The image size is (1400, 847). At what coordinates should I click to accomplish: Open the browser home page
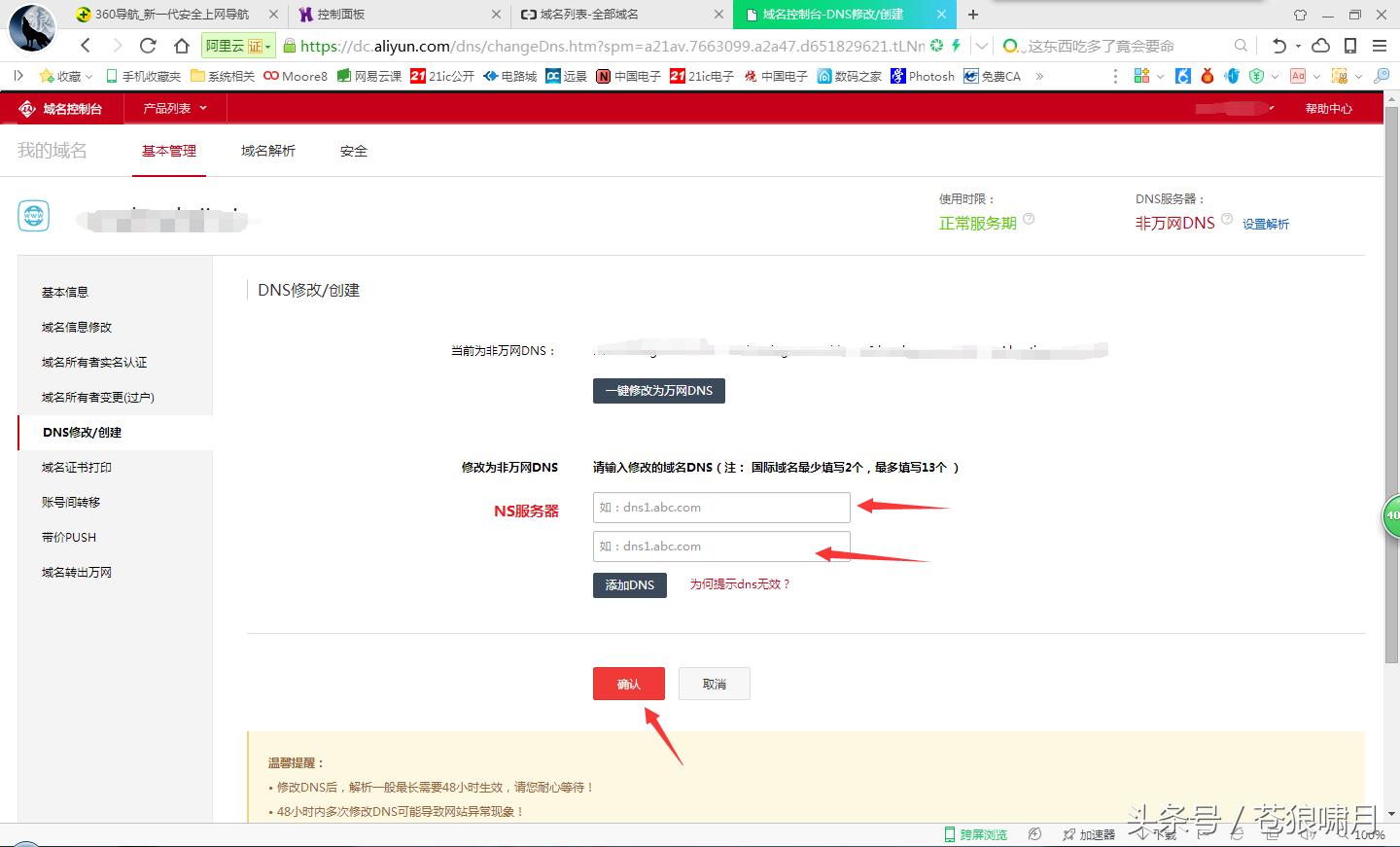click(x=181, y=46)
